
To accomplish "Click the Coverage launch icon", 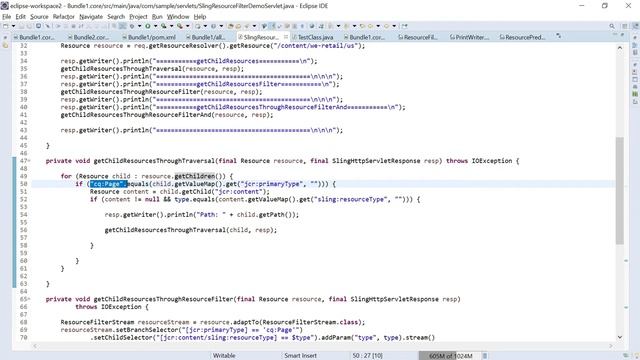I will pos(164,26).
